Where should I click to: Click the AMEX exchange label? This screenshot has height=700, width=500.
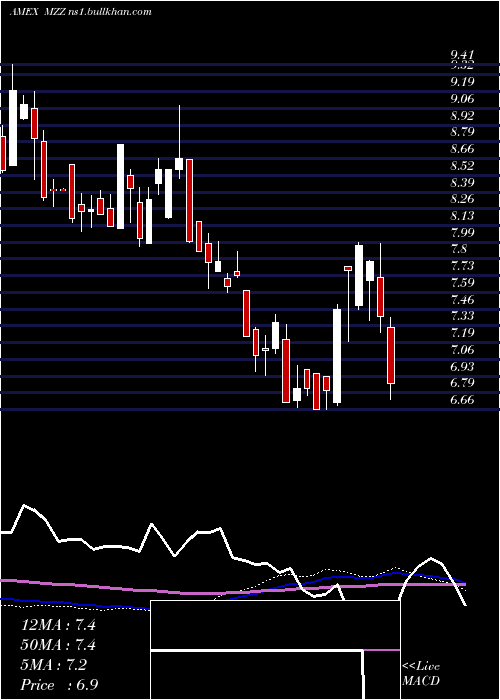(x=24, y=12)
